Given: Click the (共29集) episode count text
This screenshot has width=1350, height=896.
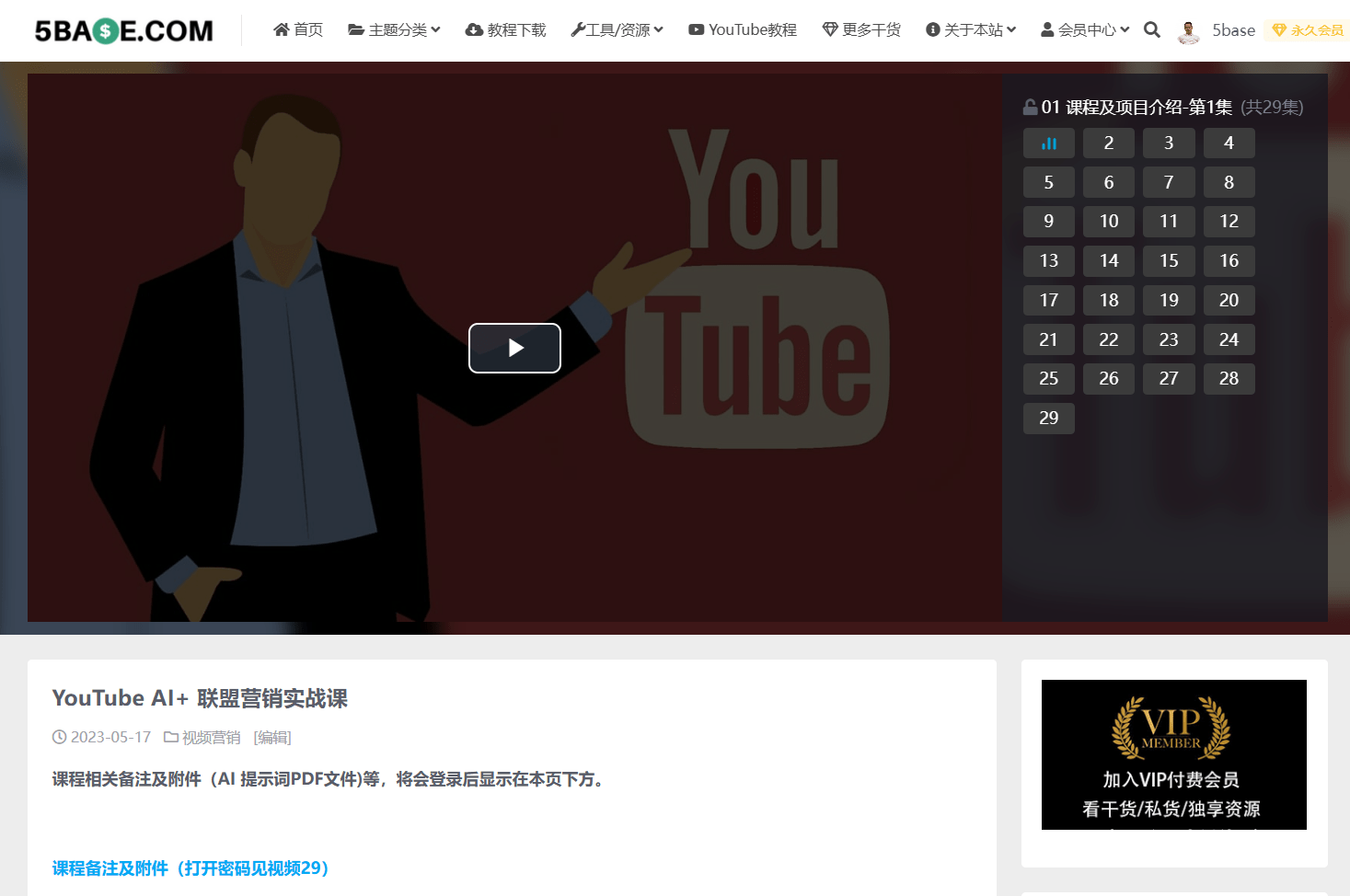Looking at the screenshot, I should [1272, 108].
